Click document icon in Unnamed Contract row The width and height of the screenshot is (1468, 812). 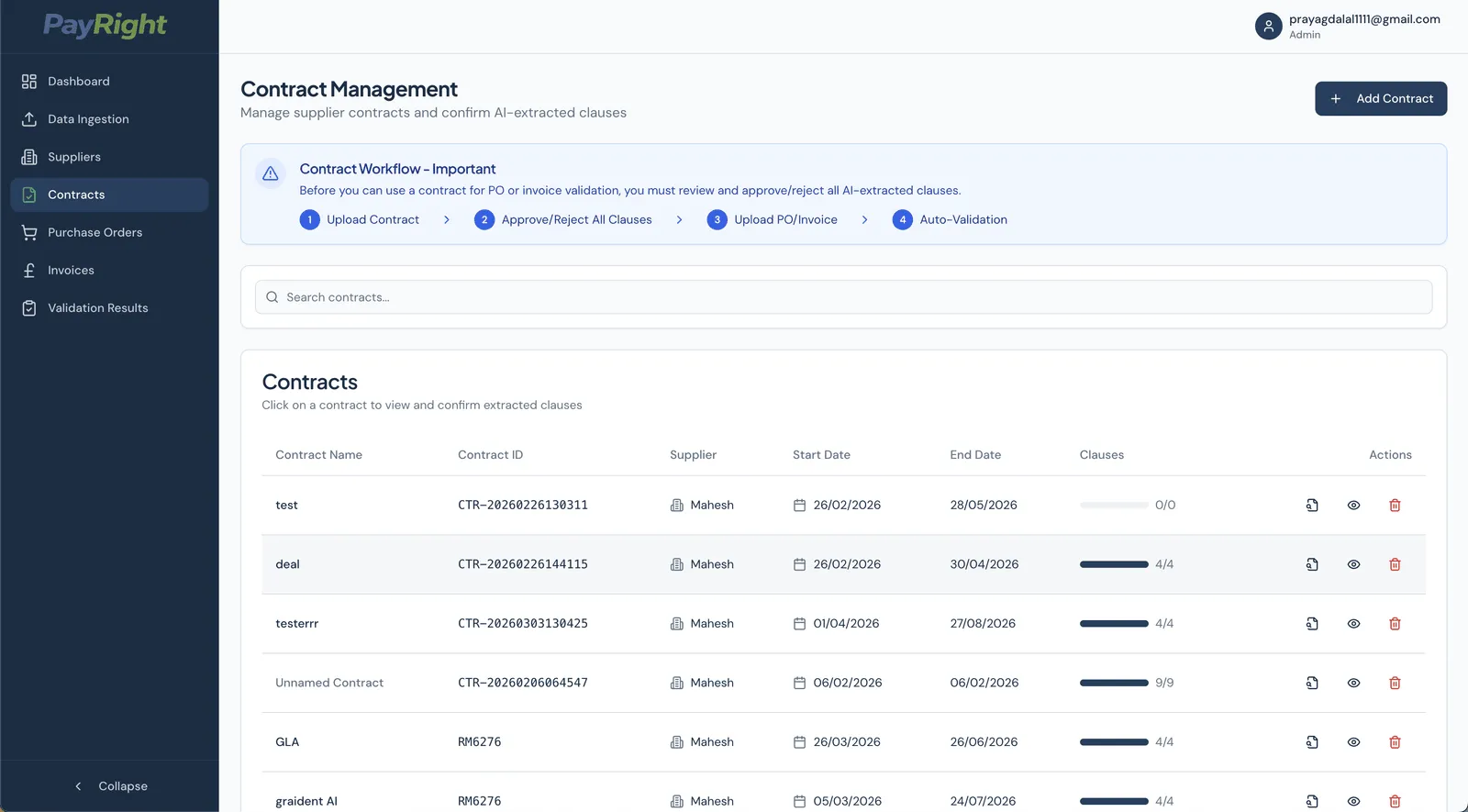point(1312,683)
